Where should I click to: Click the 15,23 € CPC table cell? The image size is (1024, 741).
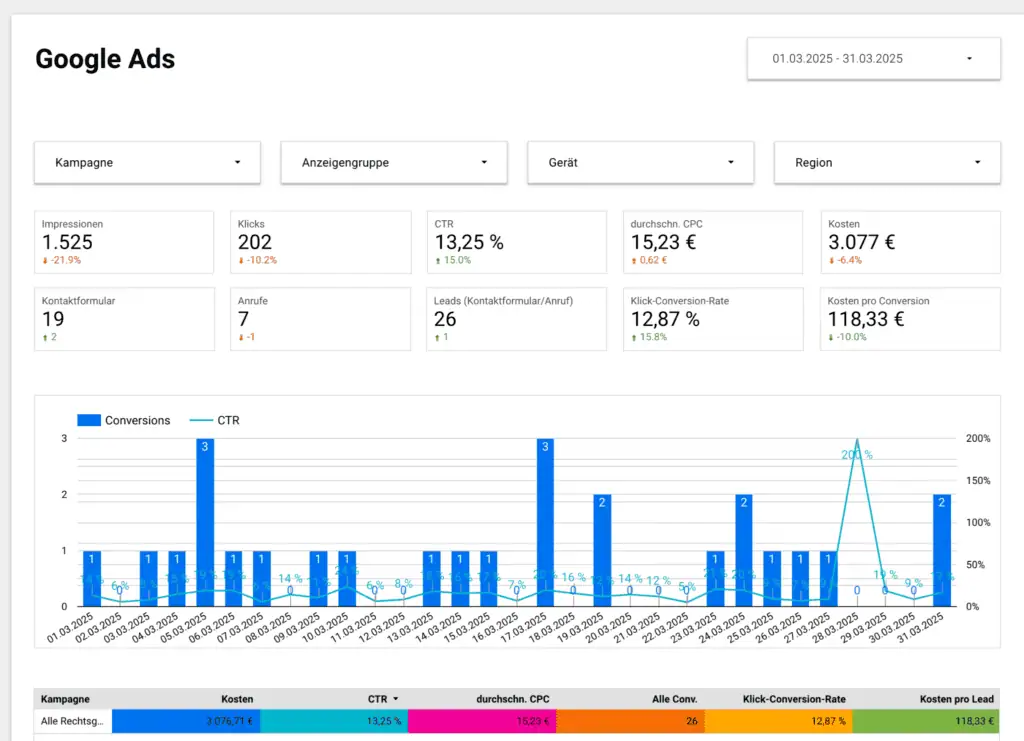tap(482, 721)
